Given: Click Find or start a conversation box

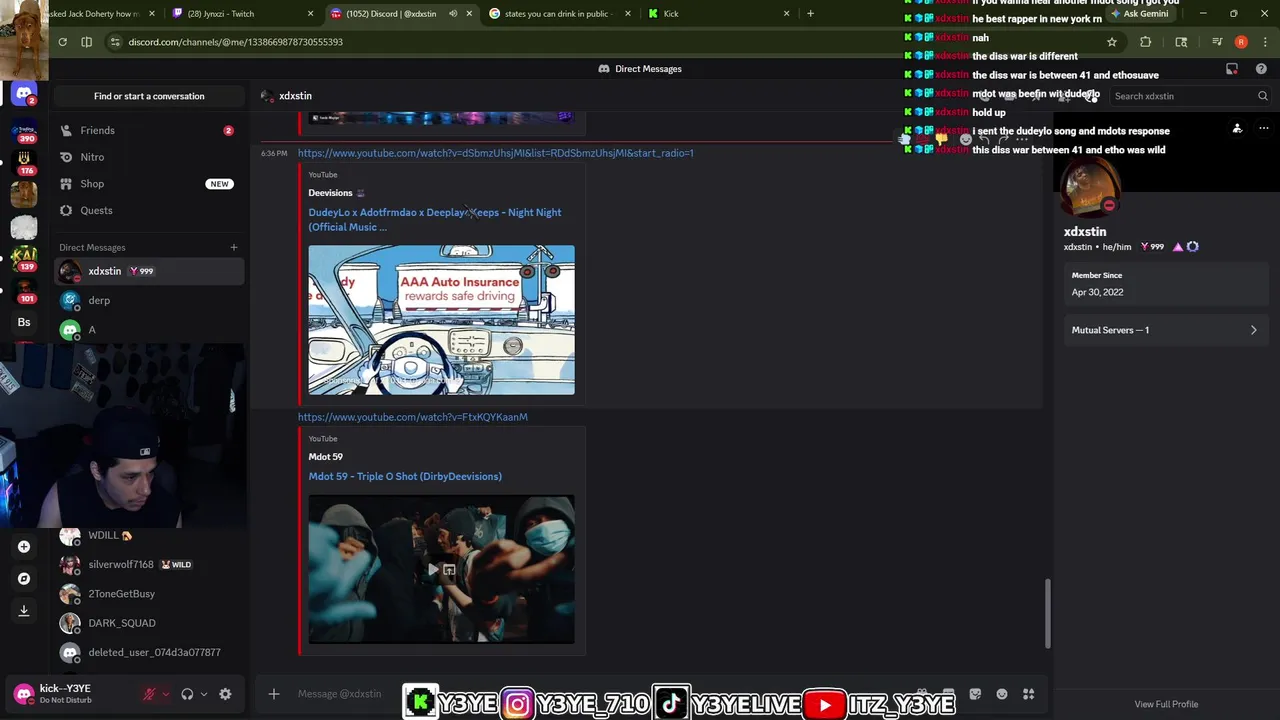Looking at the screenshot, I should click(149, 96).
